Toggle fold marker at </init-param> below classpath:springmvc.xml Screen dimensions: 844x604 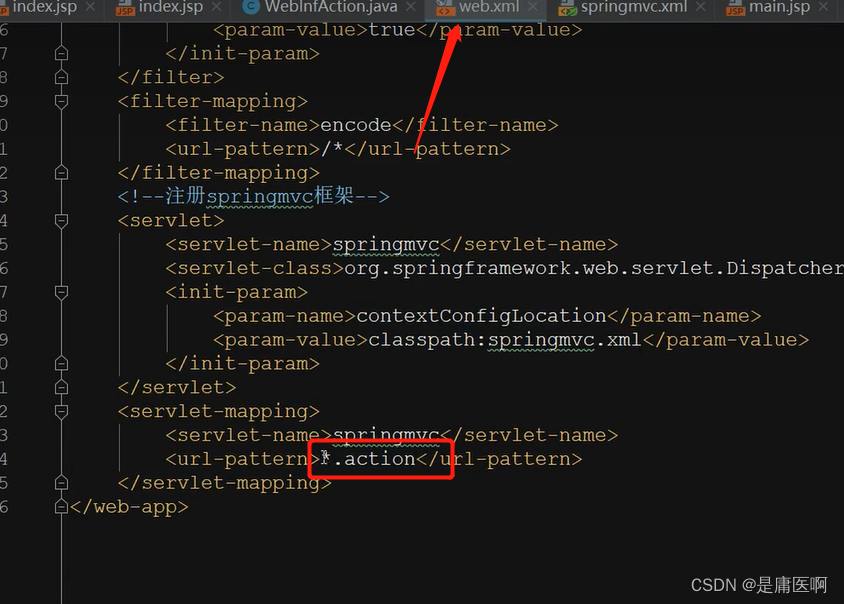click(61, 364)
